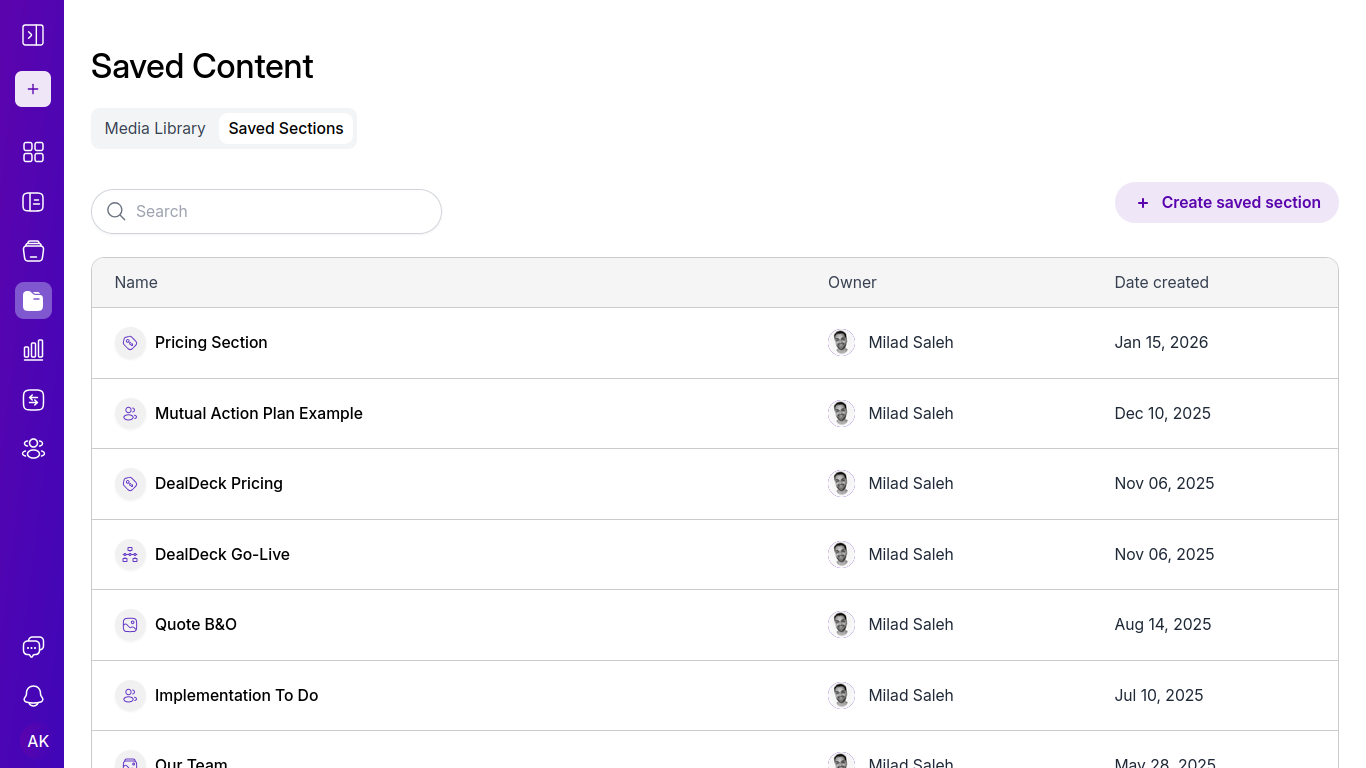The height and width of the screenshot is (768, 1366).
Task: Click Milad Saleh's avatar on Quote B&O row
Action: coord(841,624)
